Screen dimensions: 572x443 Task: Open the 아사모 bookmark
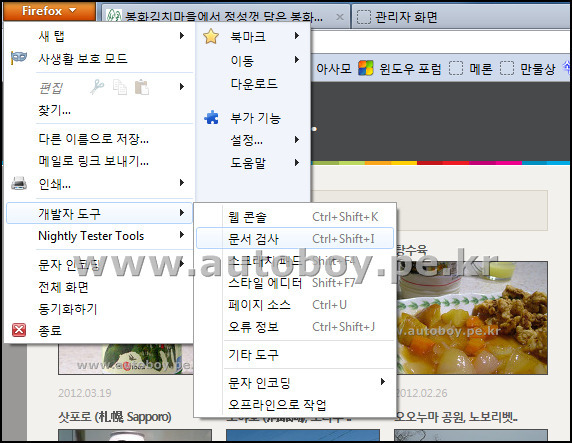point(333,68)
